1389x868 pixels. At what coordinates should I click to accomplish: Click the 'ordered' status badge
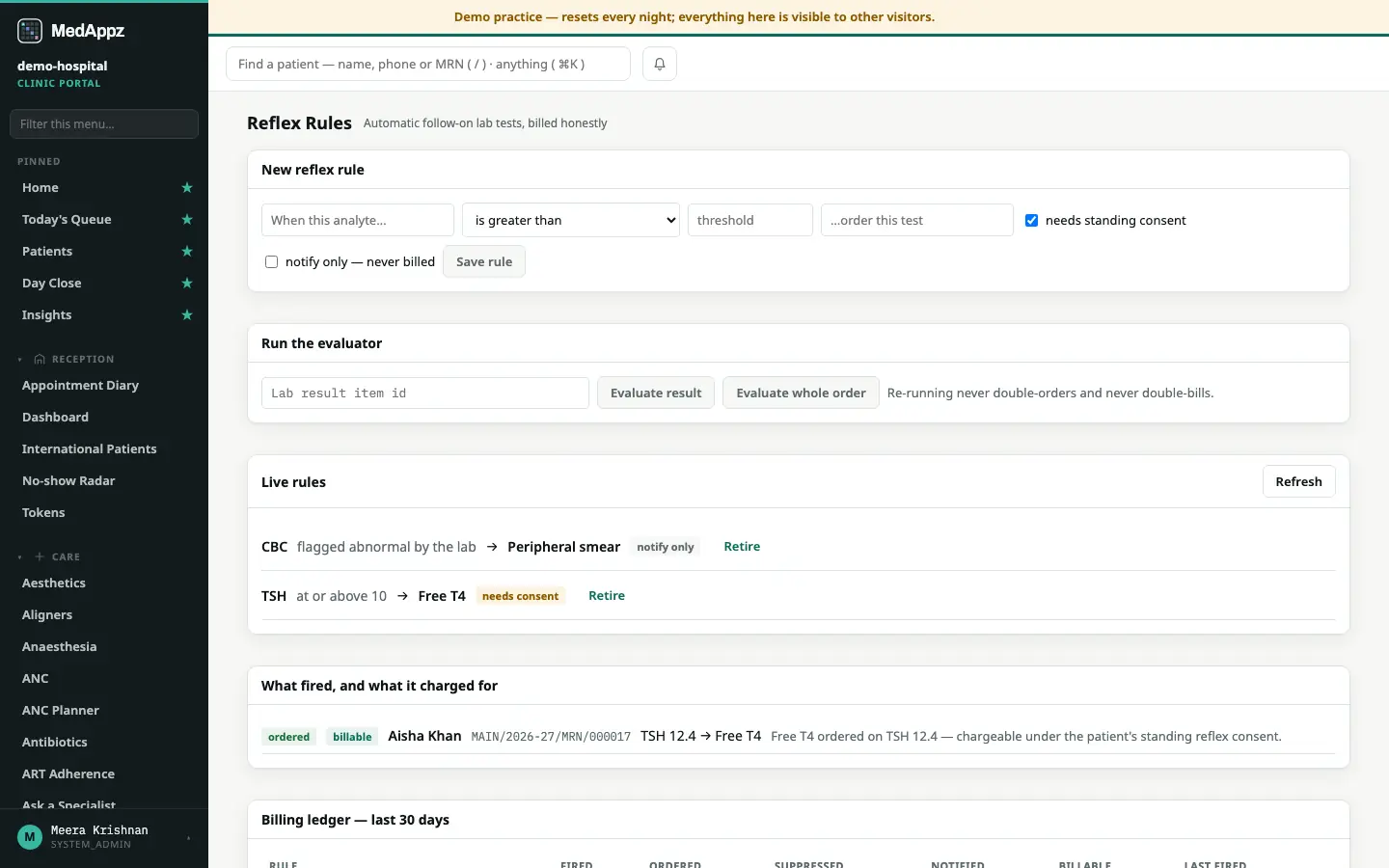tap(289, 737)
